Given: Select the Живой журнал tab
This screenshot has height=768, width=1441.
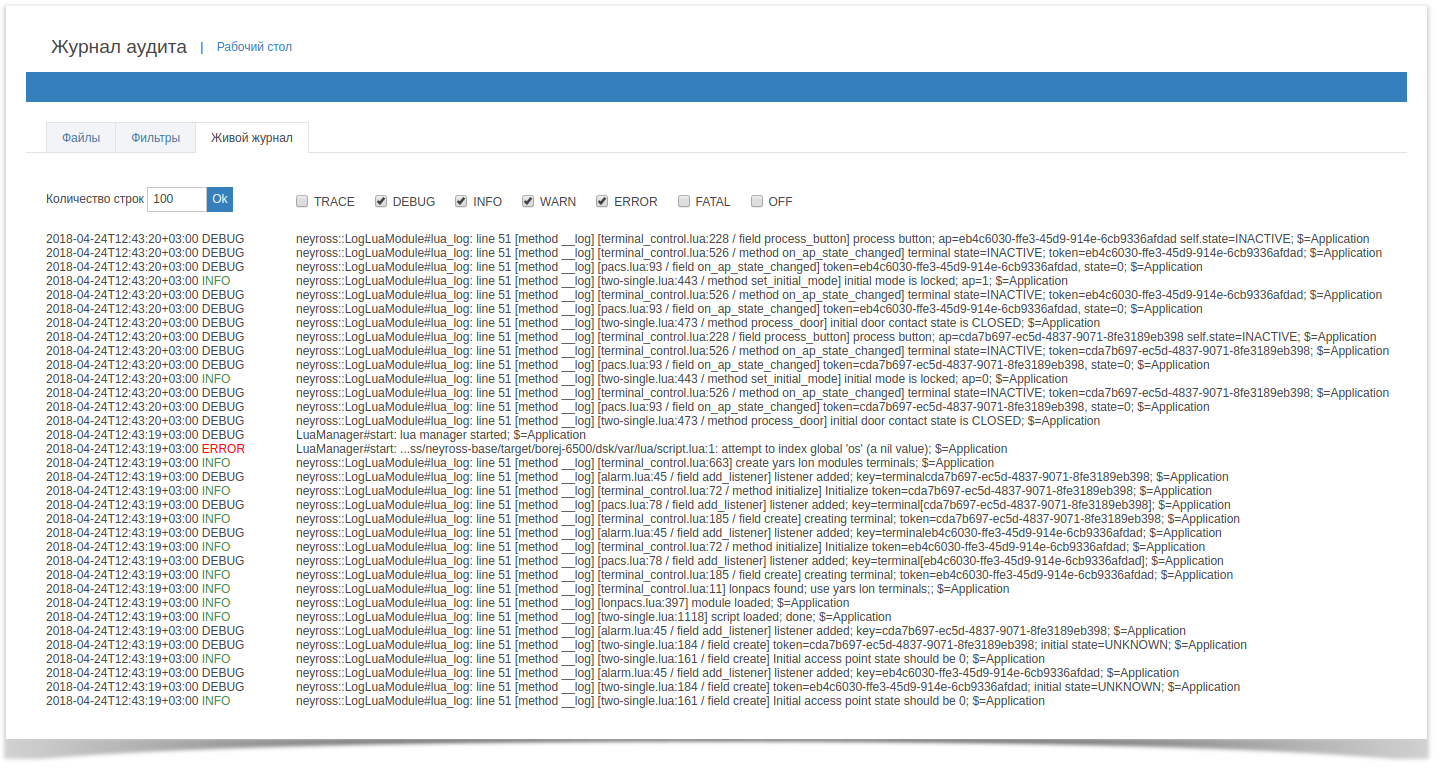Looking at the screenshot, I should [251, 138].
